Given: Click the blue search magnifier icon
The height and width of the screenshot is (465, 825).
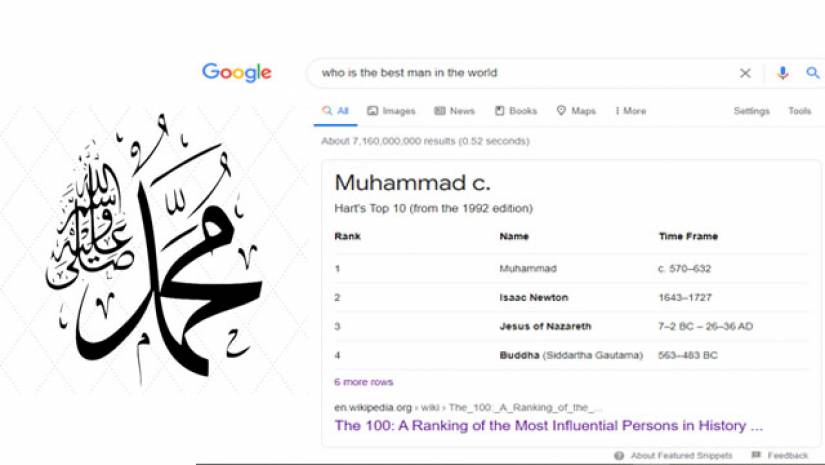Looking at the screenshot, I should pyautogui.click(x=813, y=73).
